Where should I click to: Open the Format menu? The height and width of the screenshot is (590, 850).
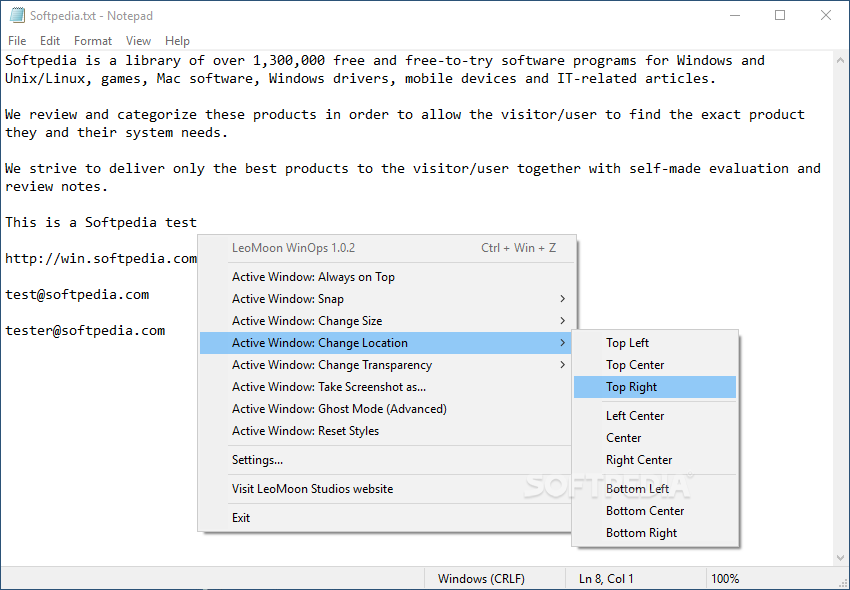93,41
